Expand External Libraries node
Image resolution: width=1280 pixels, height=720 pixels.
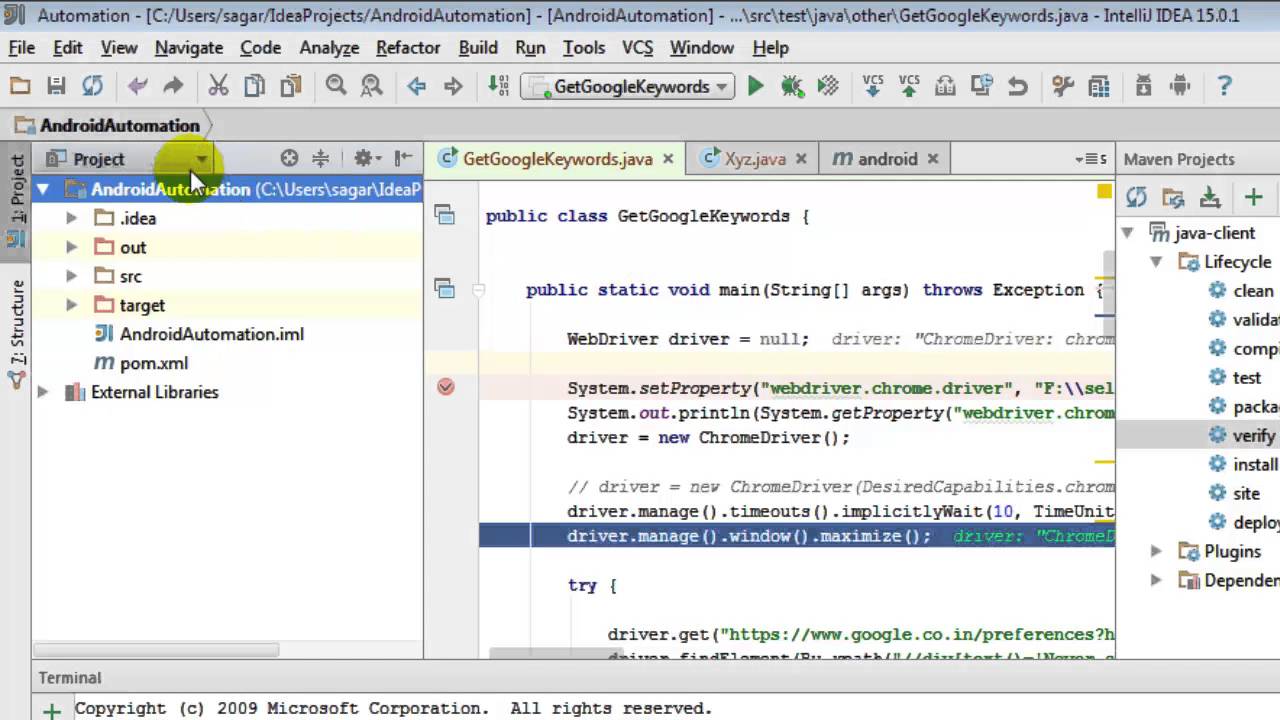coord(43,392)
